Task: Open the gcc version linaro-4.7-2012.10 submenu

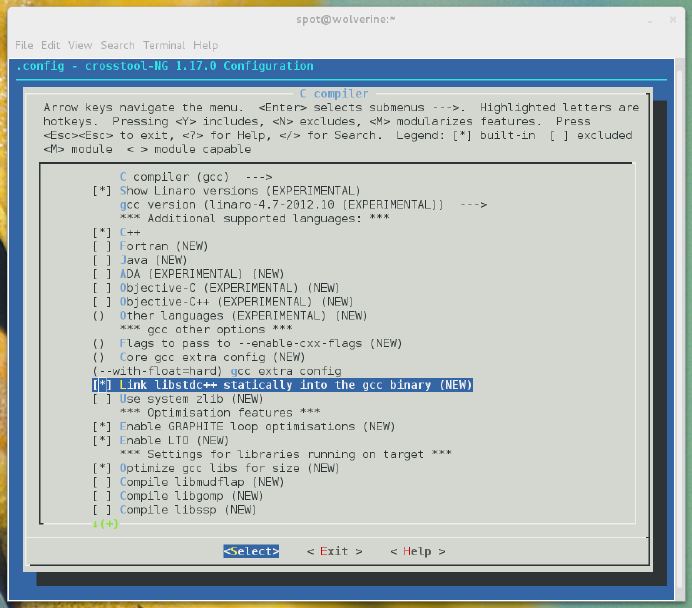Action: click(x=303, y=205)
